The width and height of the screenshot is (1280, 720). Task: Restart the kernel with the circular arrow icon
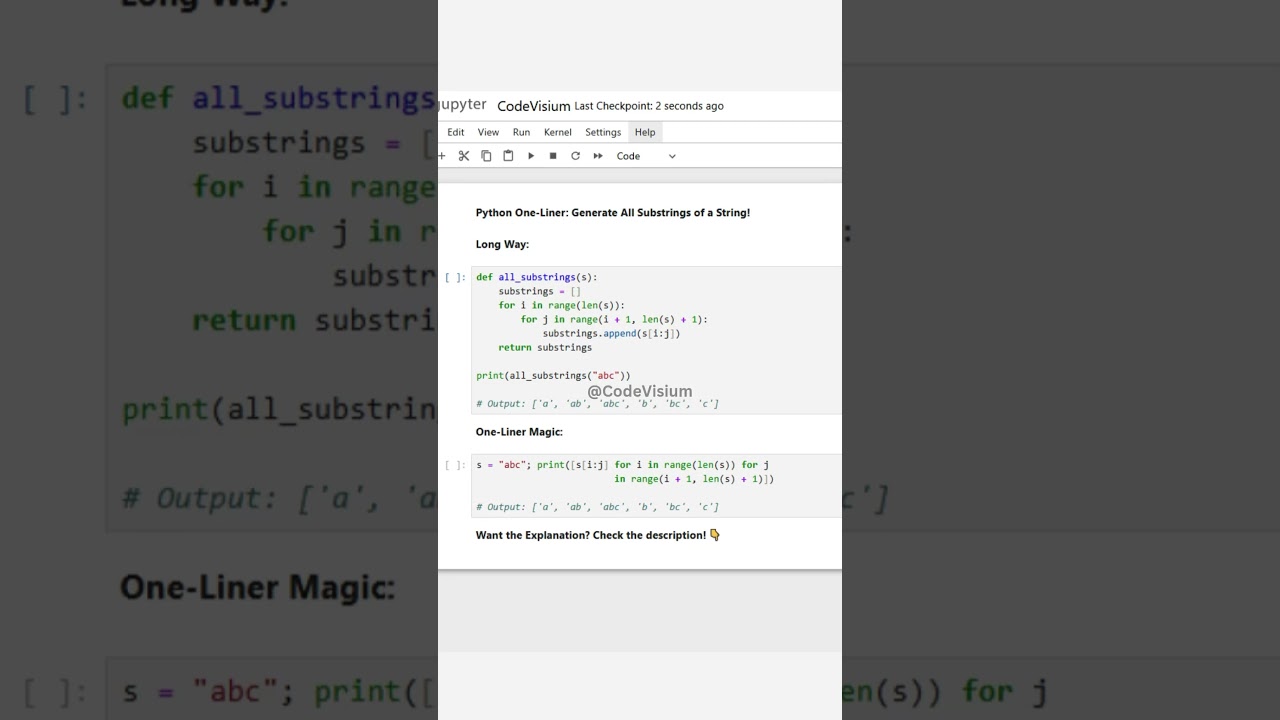click(x=575, y=156)
